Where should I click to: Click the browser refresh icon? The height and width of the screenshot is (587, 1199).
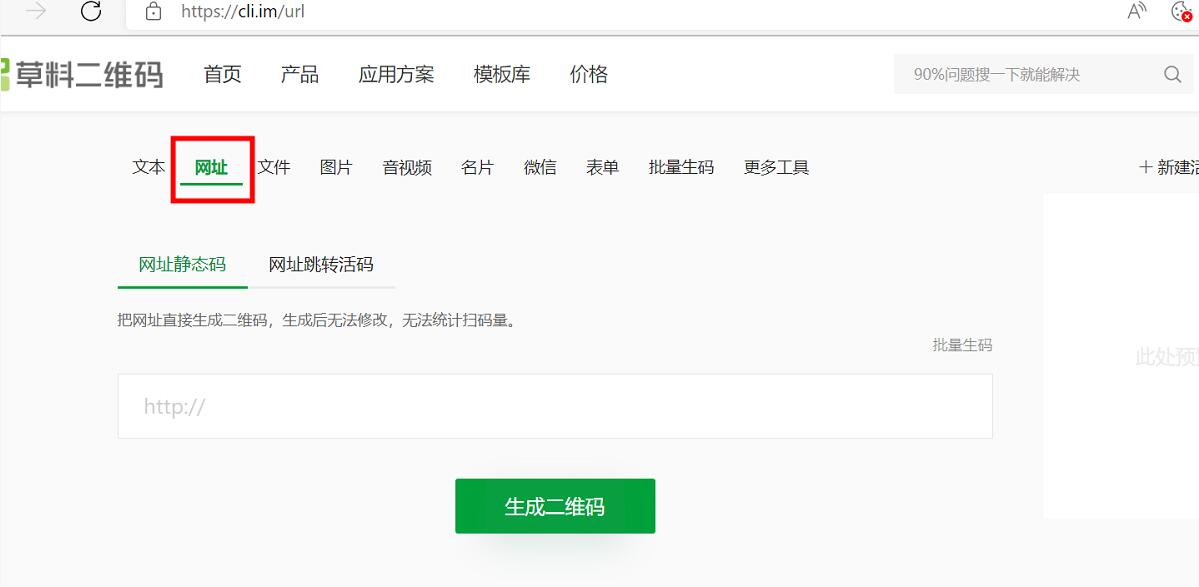coord(91,12)
